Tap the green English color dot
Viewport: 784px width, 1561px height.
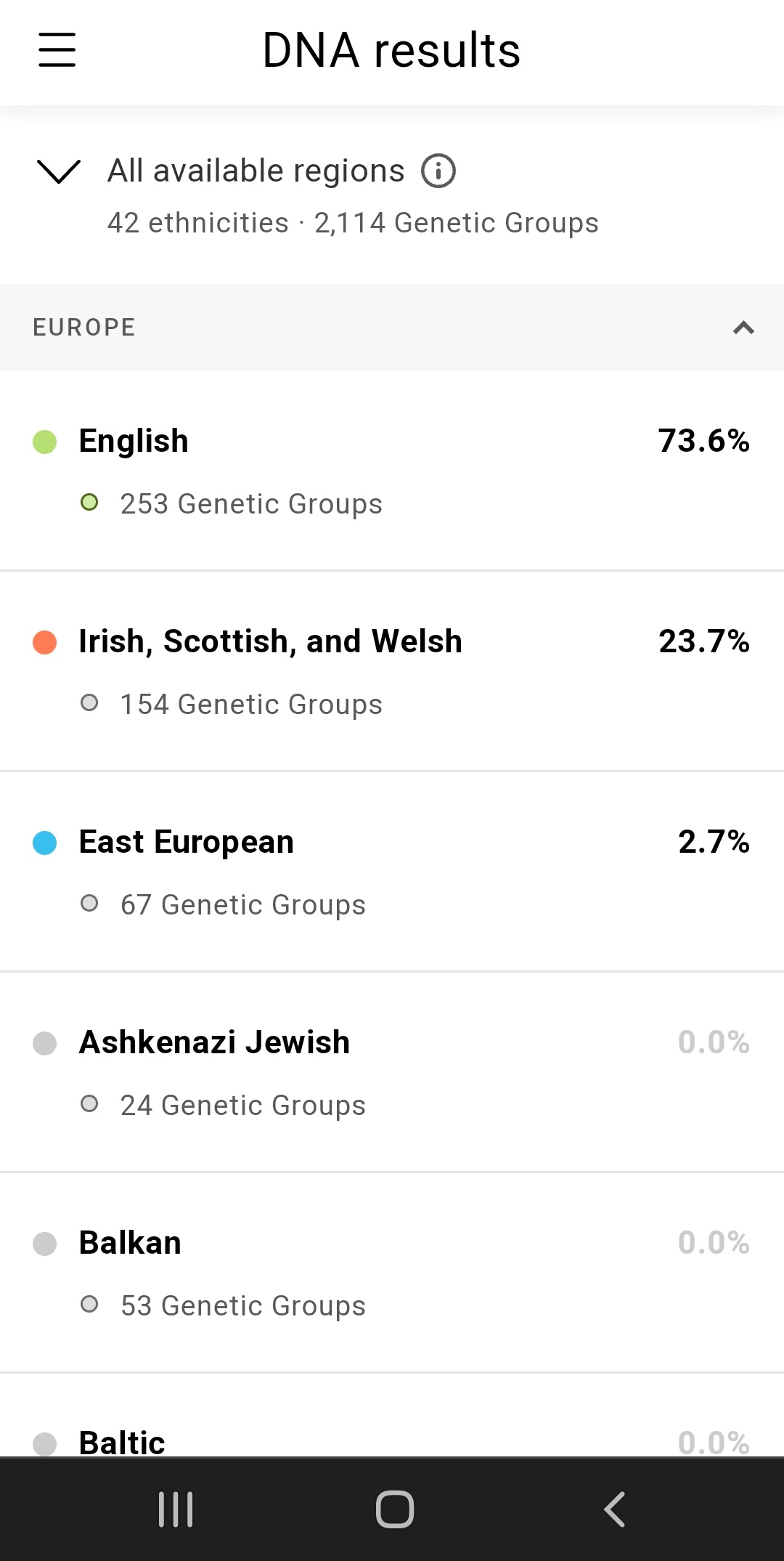coord(45,442)
